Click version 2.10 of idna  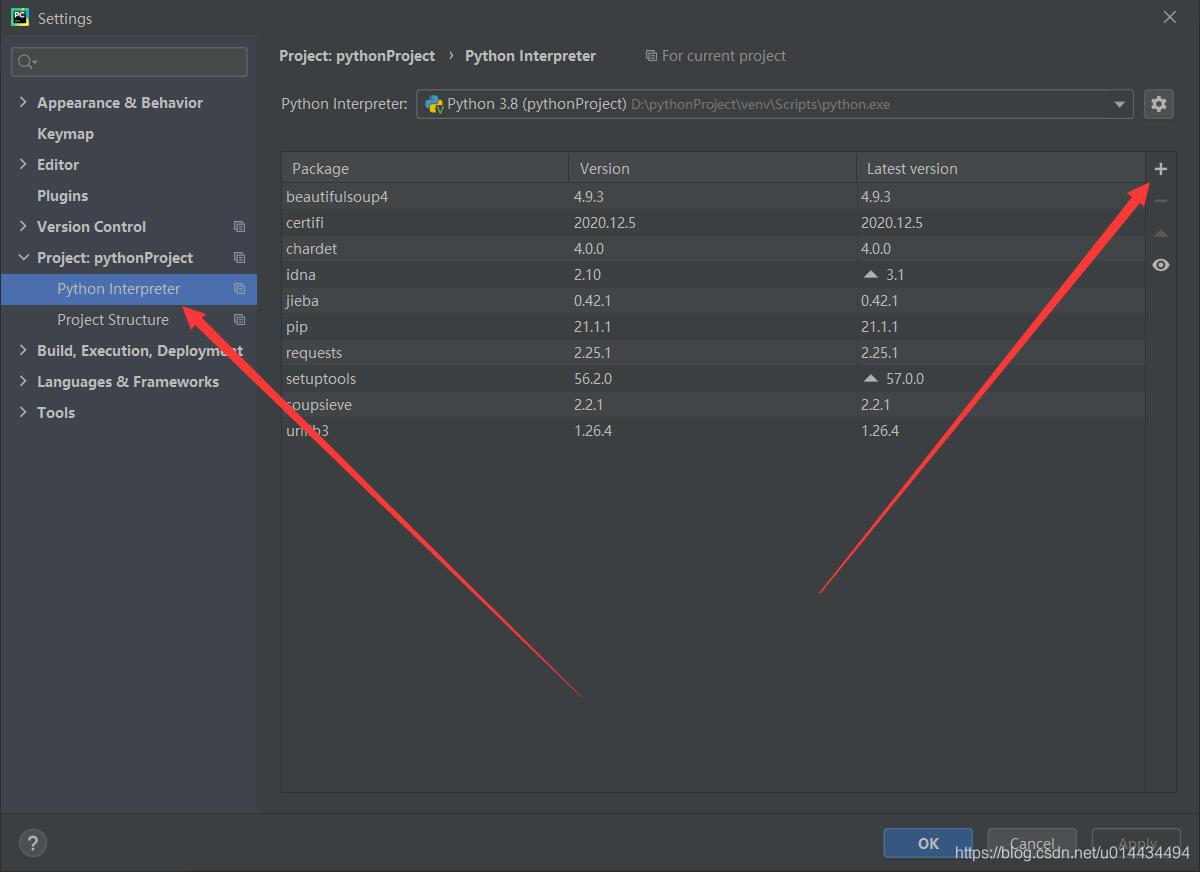click(587, 274)
